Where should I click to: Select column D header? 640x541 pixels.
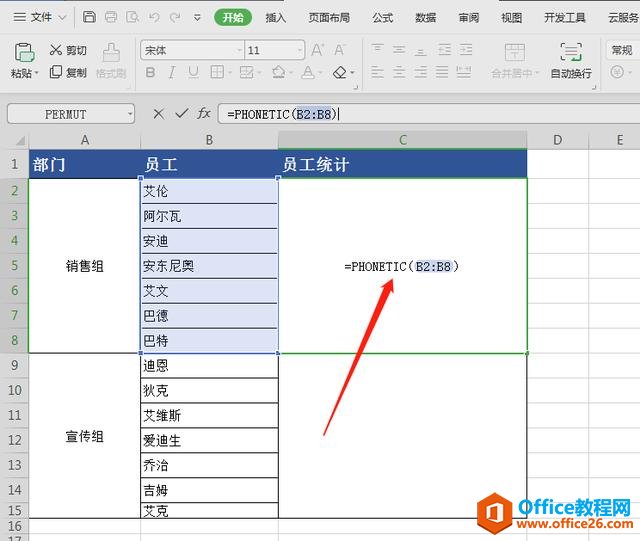click(558, 140)
